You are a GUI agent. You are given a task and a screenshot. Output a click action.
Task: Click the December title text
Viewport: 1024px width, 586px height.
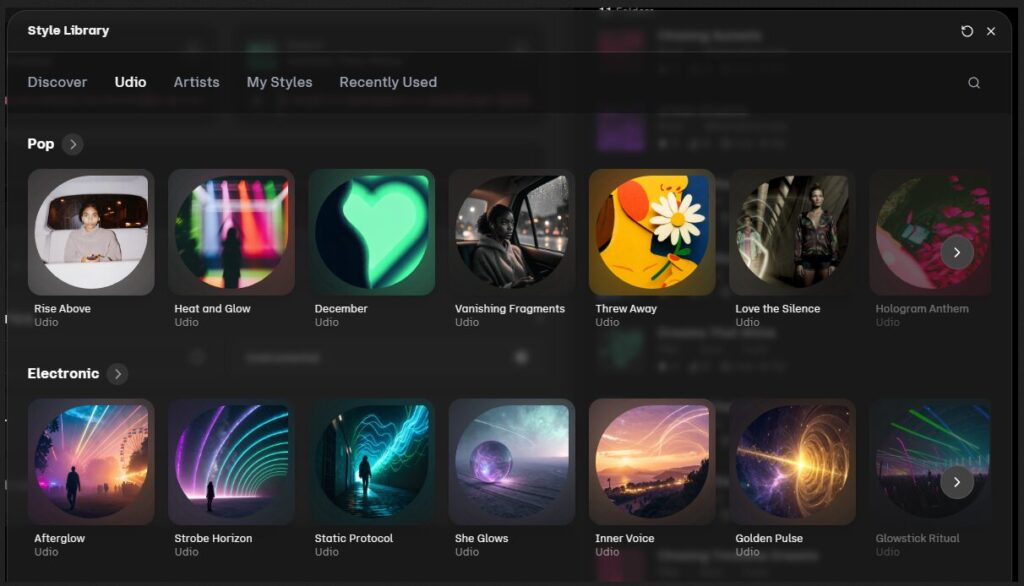point(341,308)
